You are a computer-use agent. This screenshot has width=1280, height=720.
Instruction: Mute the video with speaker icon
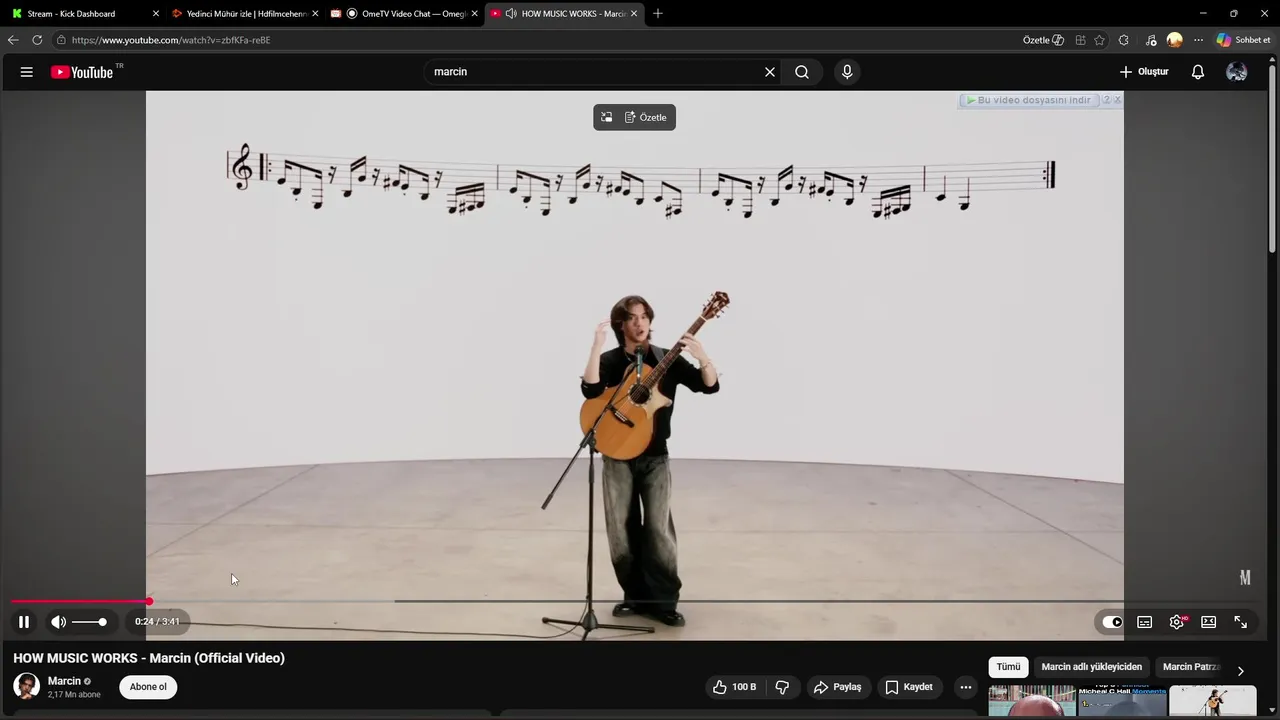coord(59,622)
